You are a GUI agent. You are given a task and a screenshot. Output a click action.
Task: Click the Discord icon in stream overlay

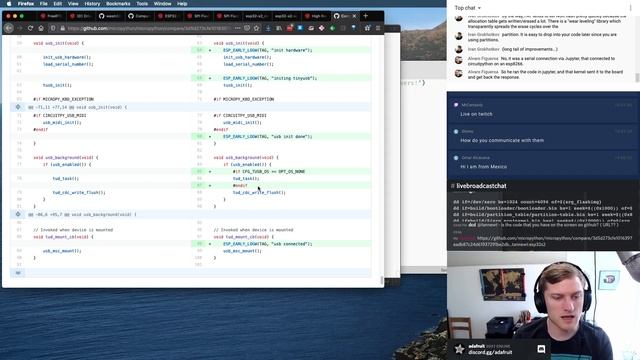tap(541, 349)
